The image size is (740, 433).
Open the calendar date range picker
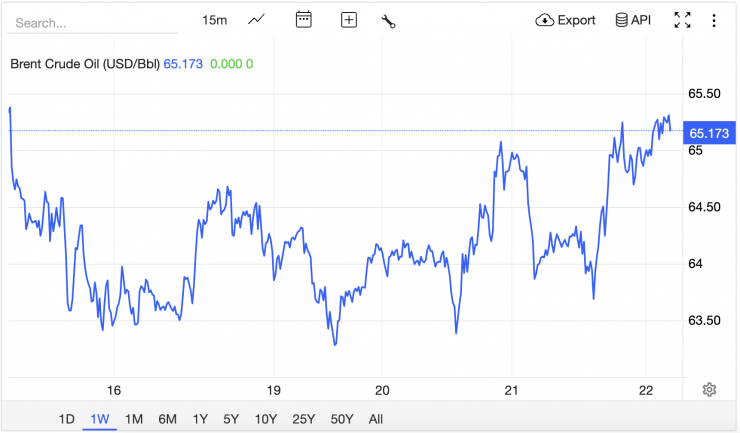(304, 20)
